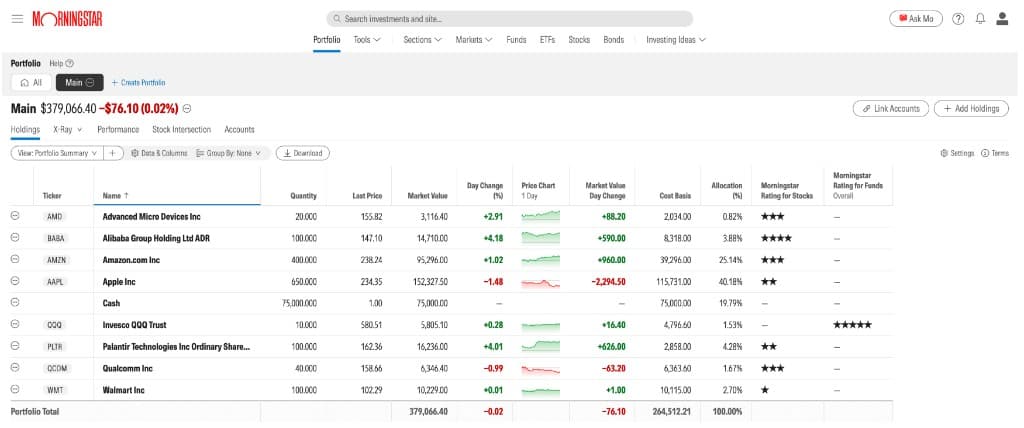The height and width of the screenshot is (428, 1024).
Task: Open ETFs in the top nav
Action: [x=547, y=40]
